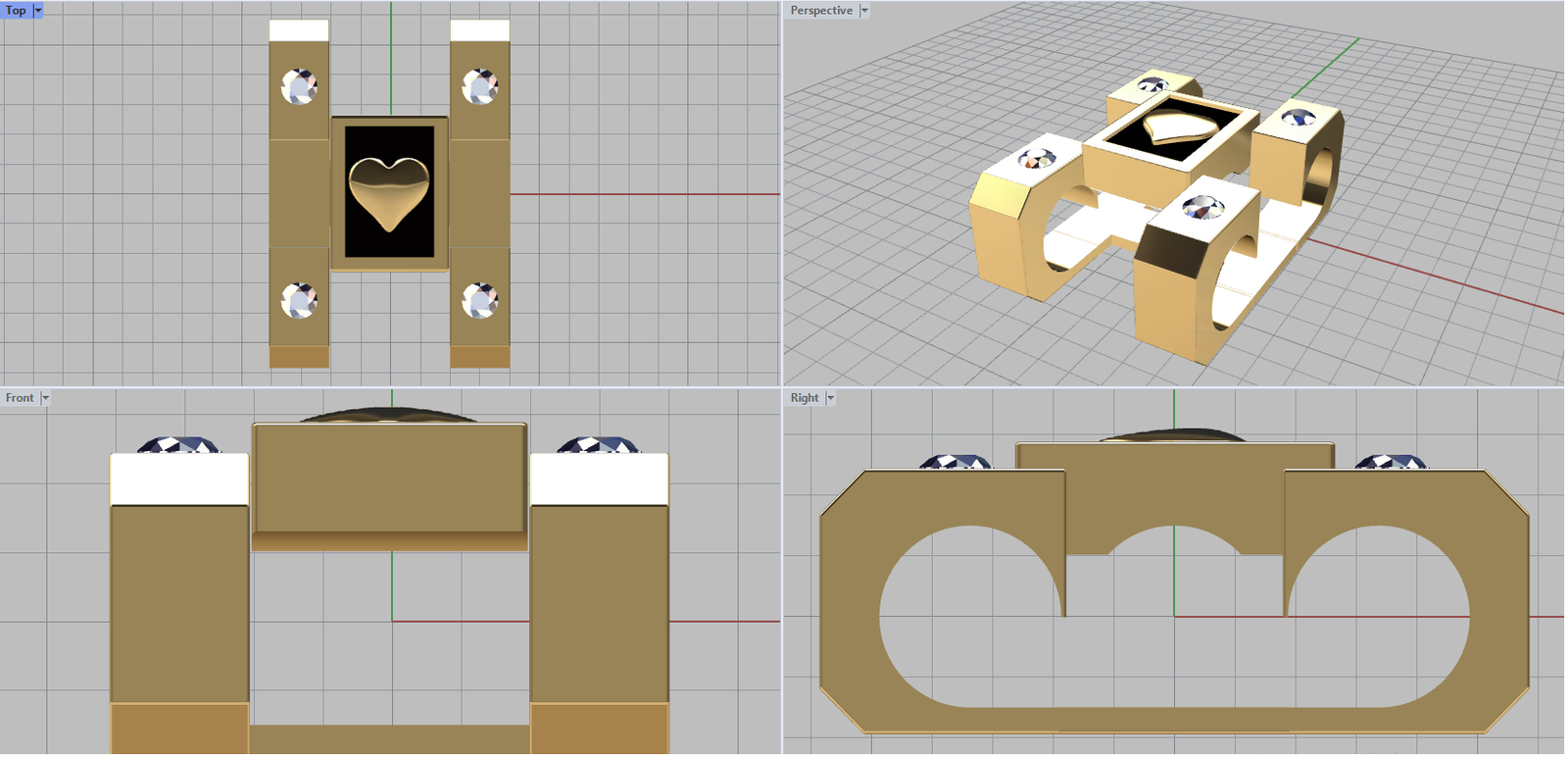Select the gold heart in Top viewport
Image resolution: width=1568 pixels, height=757 pixels.
pyautogui.click(x=389, y=192)
